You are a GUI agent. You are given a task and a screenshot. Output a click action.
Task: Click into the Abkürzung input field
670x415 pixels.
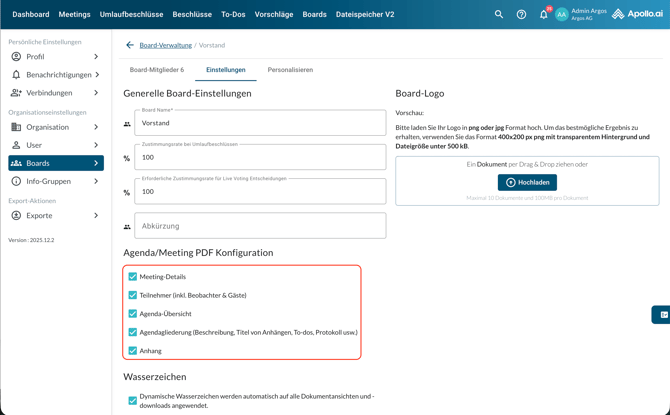(x=260, y=226)
